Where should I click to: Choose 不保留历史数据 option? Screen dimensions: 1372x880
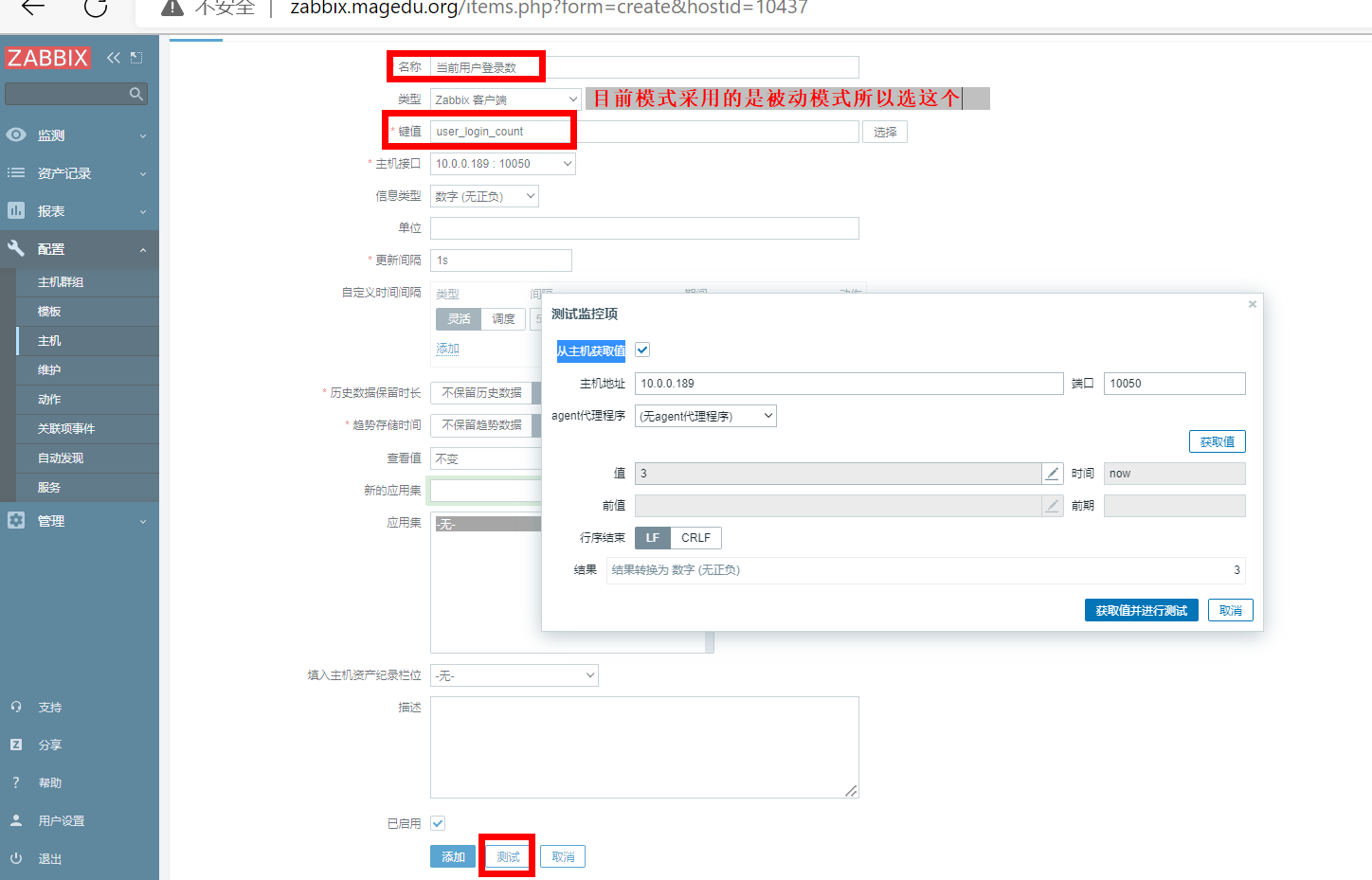(x=481, y=392)
